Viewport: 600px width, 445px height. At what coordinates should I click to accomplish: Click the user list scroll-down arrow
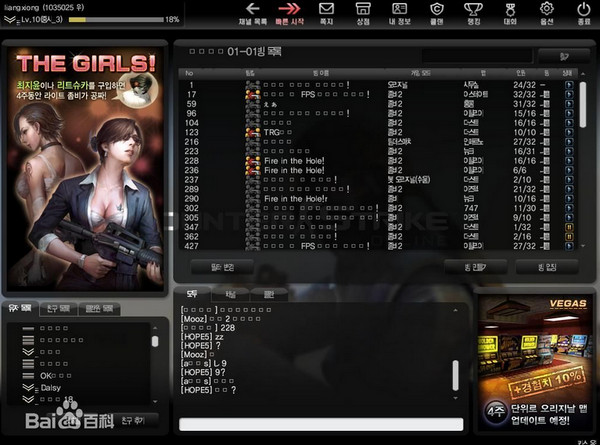point(155,401)
